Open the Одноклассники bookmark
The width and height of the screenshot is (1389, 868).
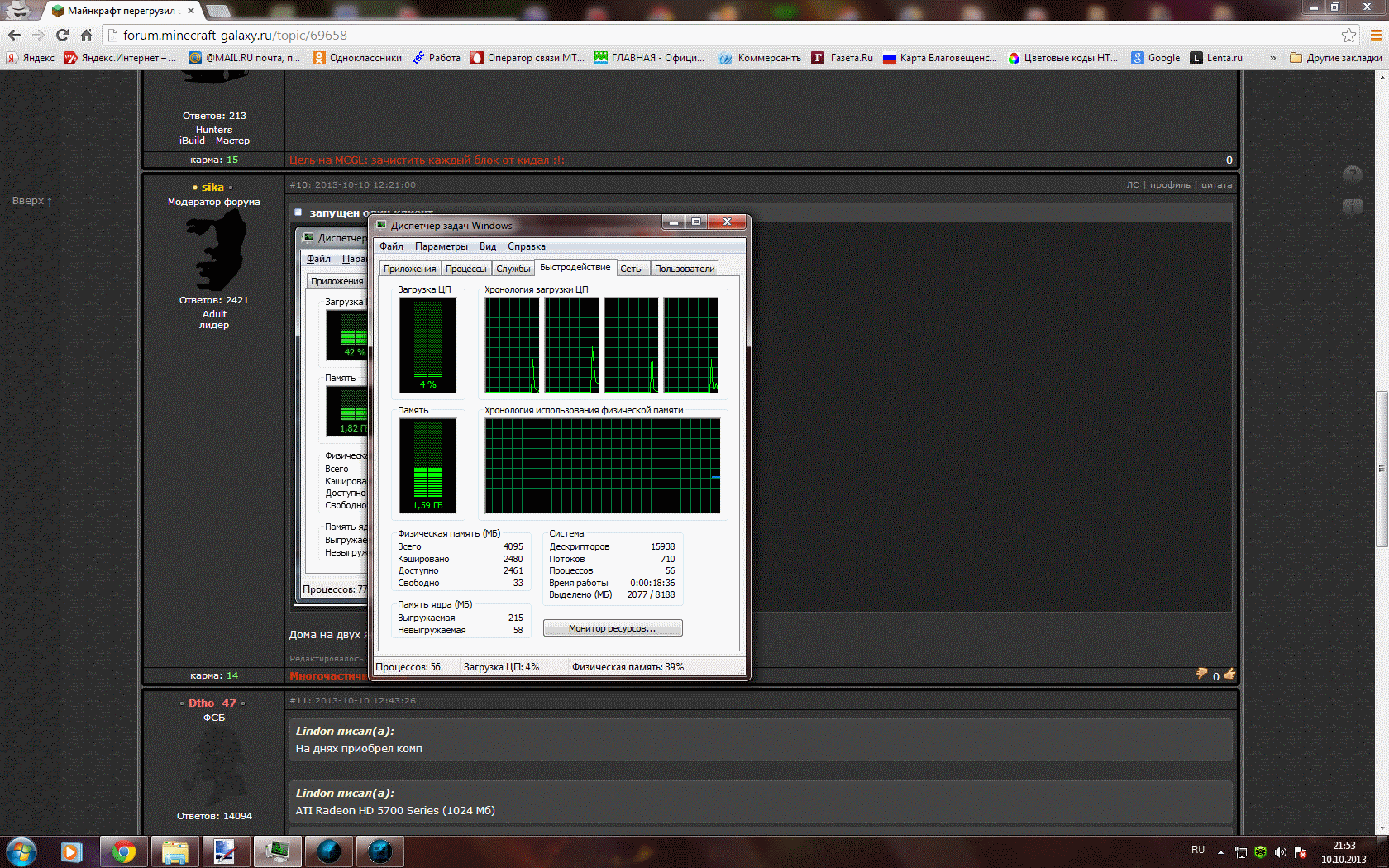click(x=357, y=58)
